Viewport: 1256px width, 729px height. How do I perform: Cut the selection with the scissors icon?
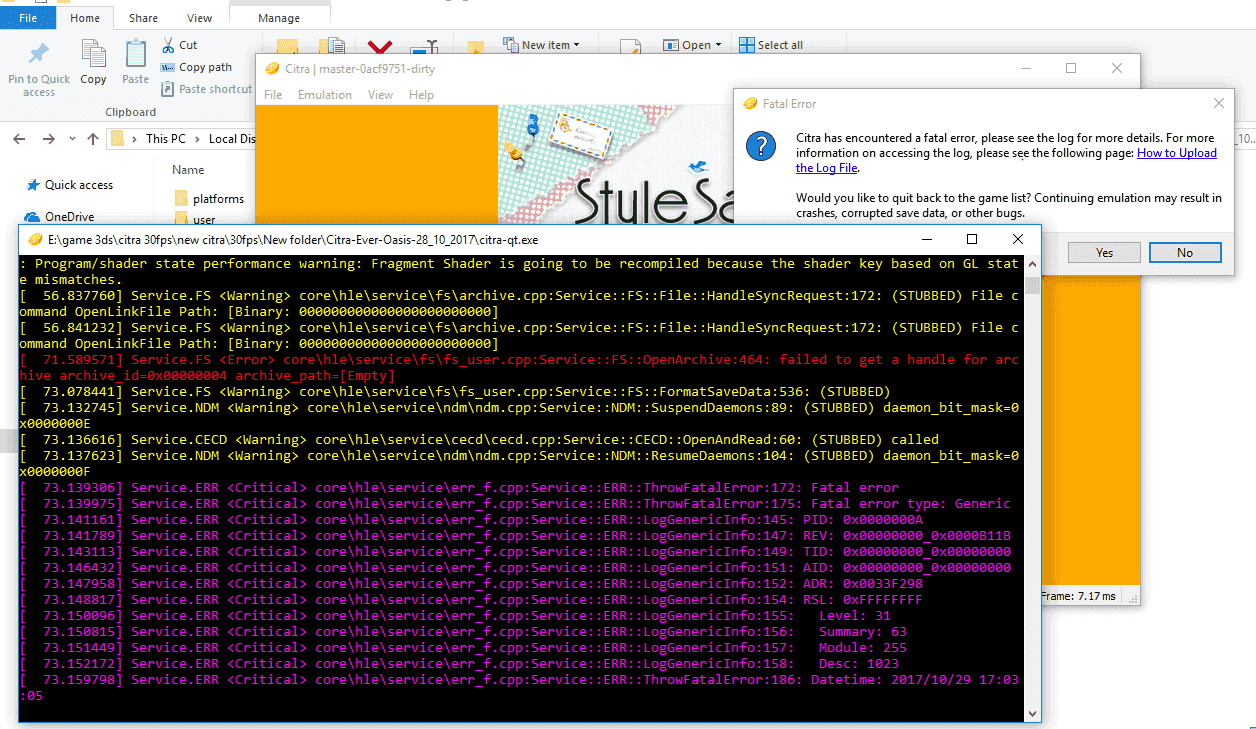coord(169,45)
